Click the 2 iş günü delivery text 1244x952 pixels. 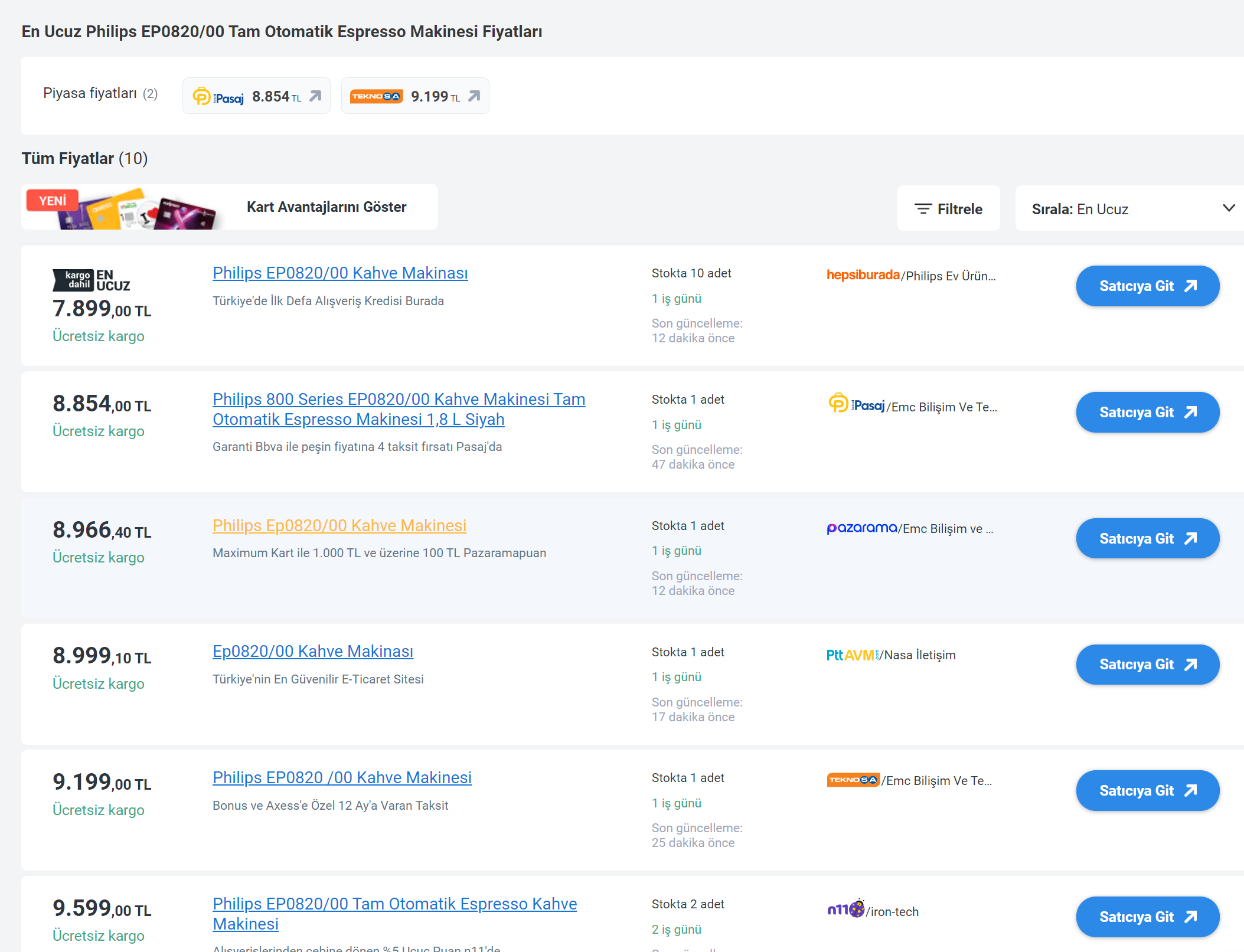pyautogui.click(x=677, y=930)
